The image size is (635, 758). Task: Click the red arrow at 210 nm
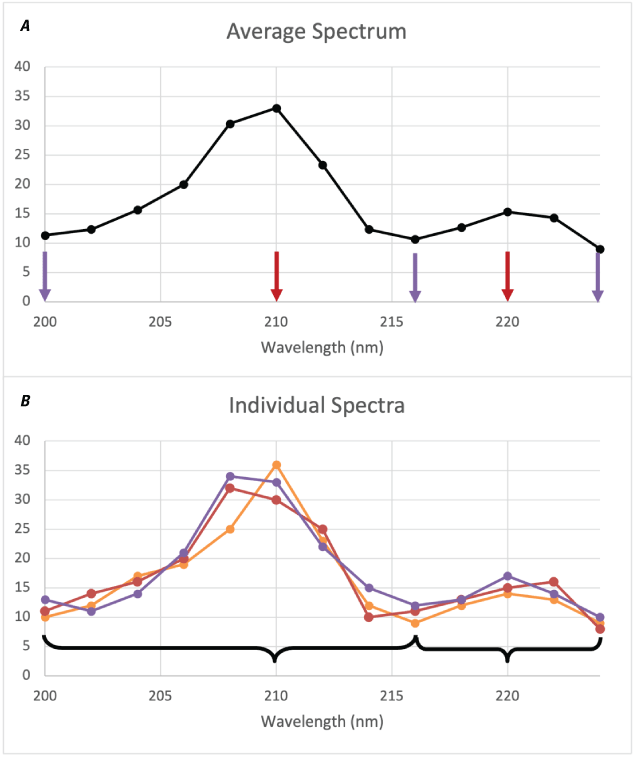click(x=277, y=276)
